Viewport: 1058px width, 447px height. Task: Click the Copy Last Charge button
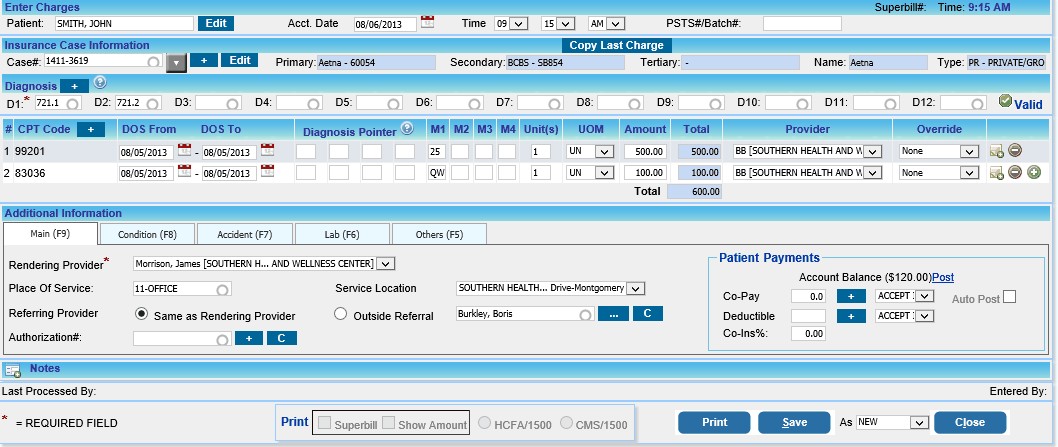616,45
